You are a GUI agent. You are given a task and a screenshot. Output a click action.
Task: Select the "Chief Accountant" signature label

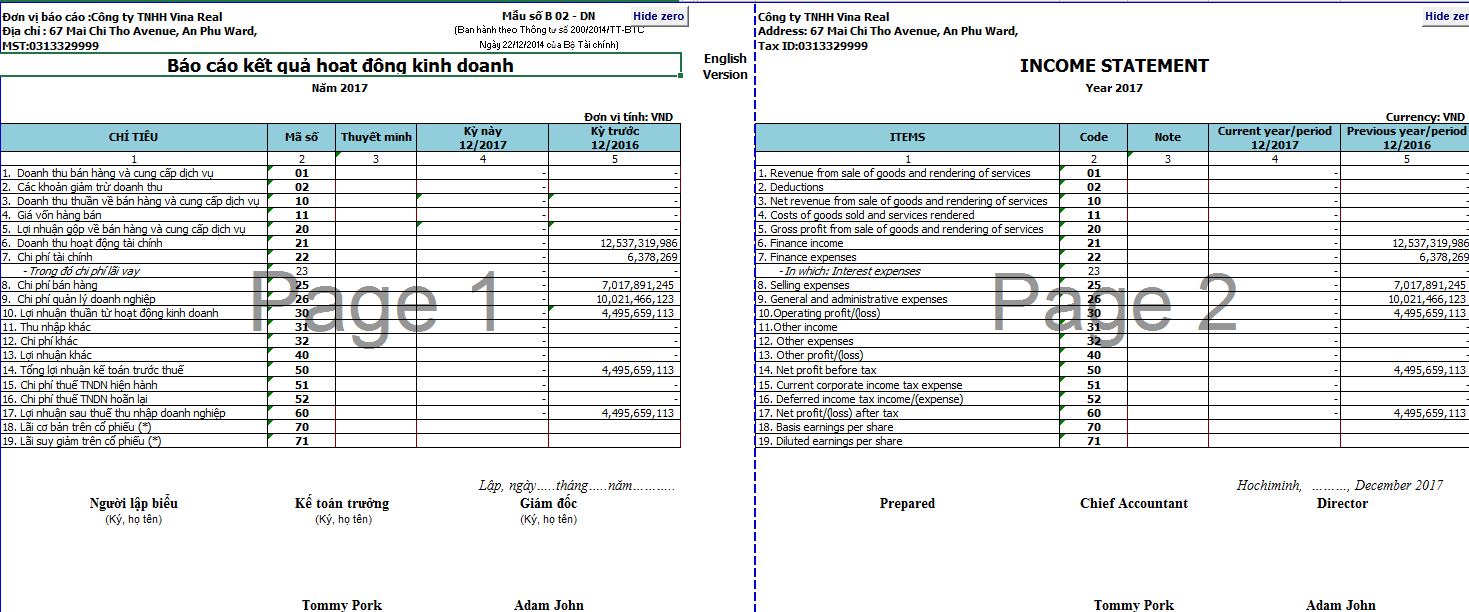point(1134,504)
